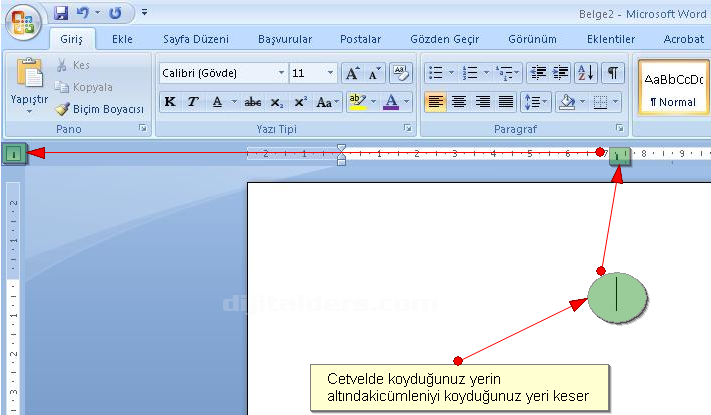The image size is (711, 415).
Task: Apply borders with the border icon
Action: click(x=600, y=102)
